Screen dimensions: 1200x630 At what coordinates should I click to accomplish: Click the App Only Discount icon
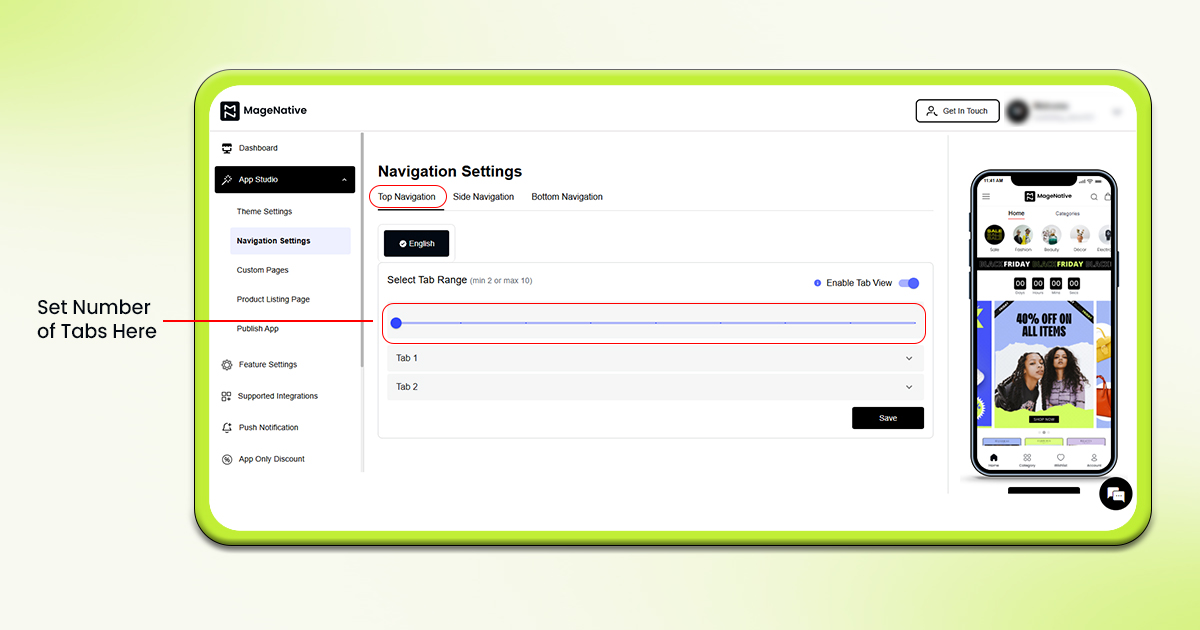(x=228, y=459)
